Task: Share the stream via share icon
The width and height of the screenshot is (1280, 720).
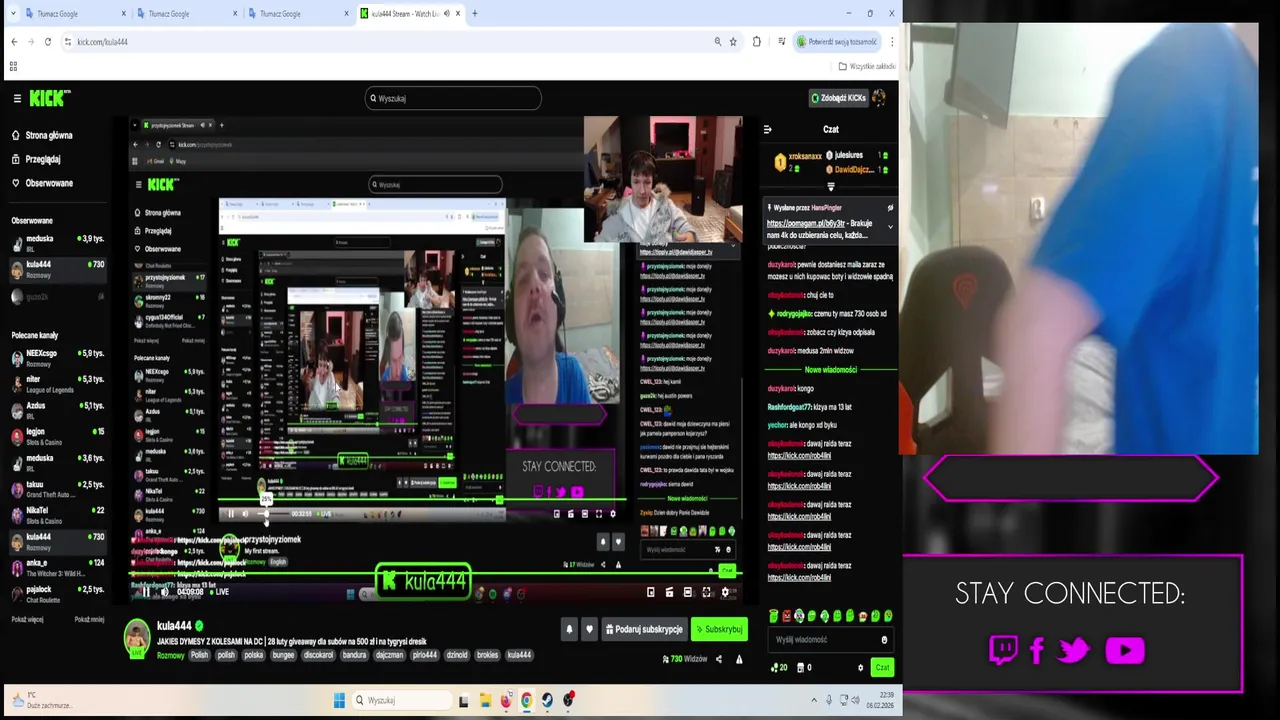Action: pyautogui.click(x=718, y=659)
